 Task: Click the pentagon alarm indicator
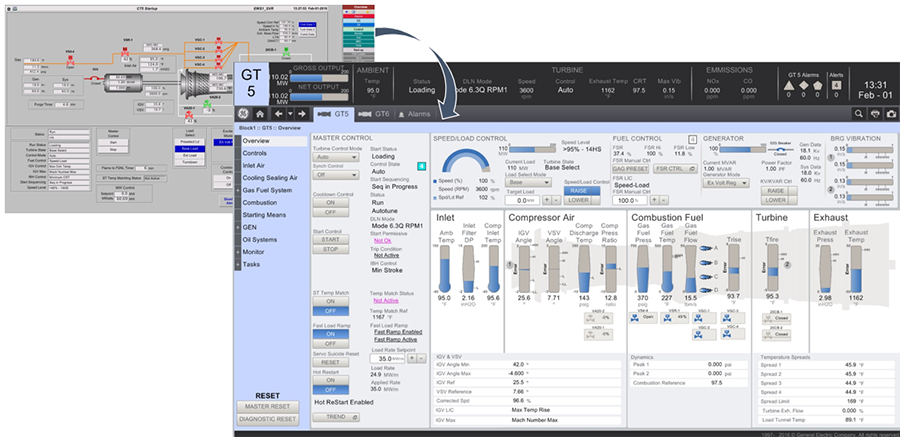pos(817,86)
